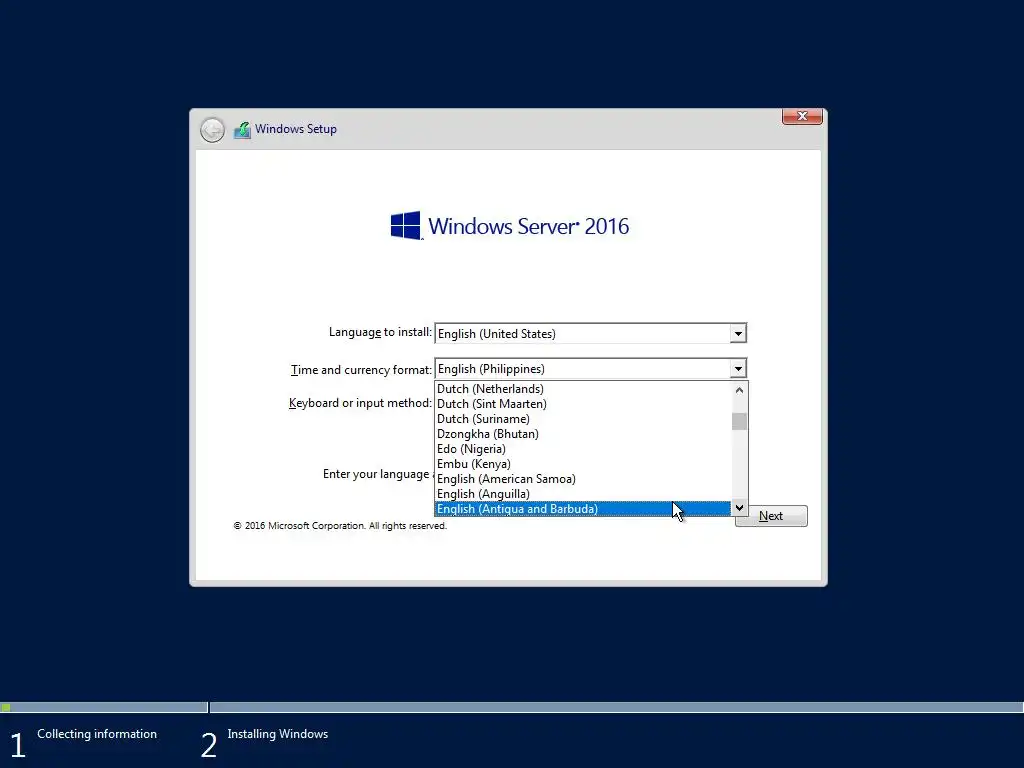The width and height of the screenshot is (1024, 768).
Task: Select English (American Samoa) option
Action: pos(583,479)
